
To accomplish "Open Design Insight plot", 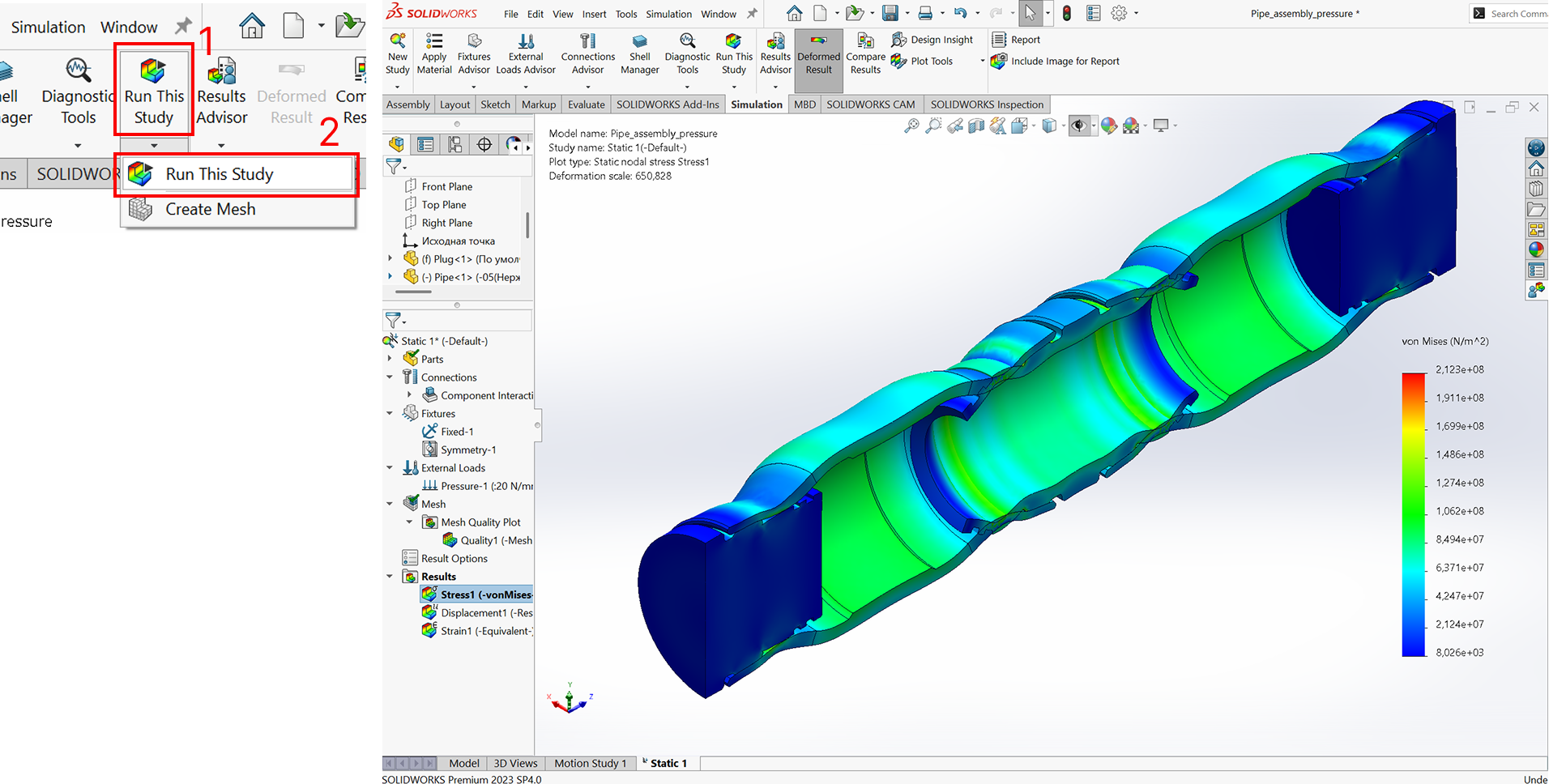I will (932, 40).
